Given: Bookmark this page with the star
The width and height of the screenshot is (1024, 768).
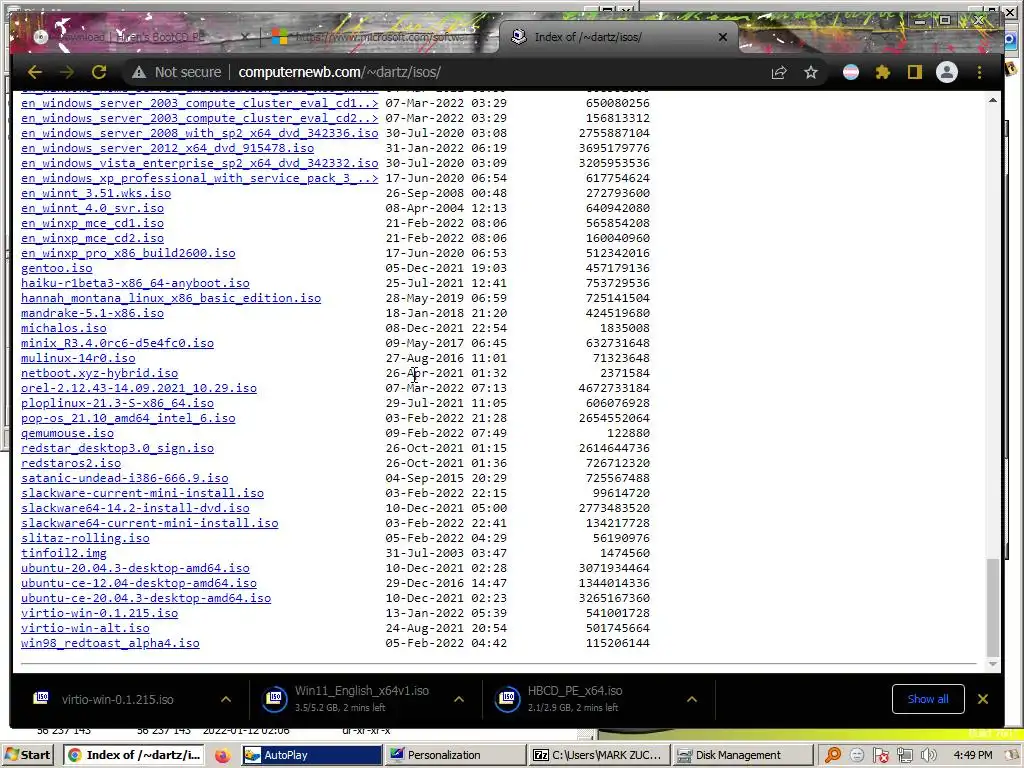Looking at the screenshot, I should tap(810, 72).
